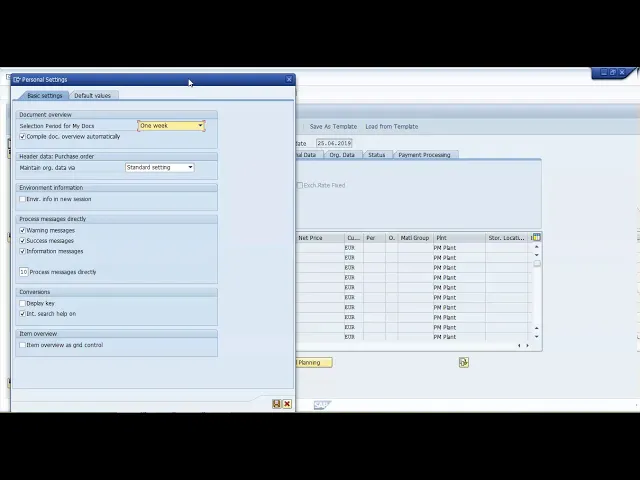Toggle the Exch.Rate Fixed checkbox
This screenshot has height=480, width=640.
(x=300, y=185)
